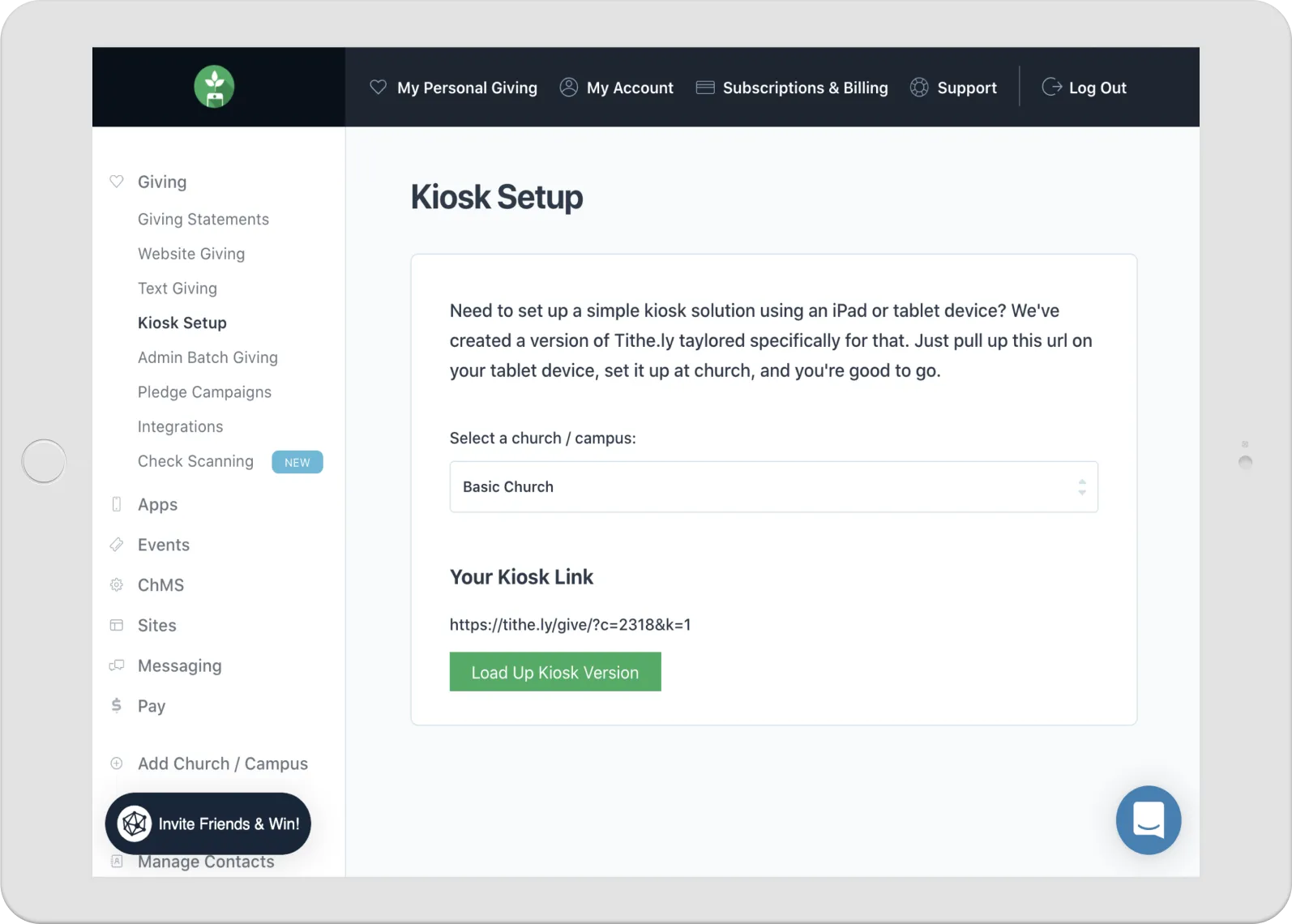Click Manage Contacts in sidebar
The image size is (1292, 924).
[x=206, y=862]
